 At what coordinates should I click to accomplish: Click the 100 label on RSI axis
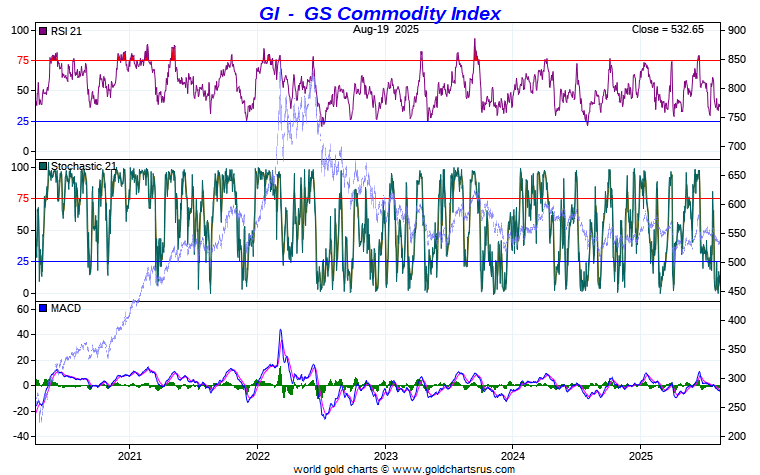pos(20,30)
